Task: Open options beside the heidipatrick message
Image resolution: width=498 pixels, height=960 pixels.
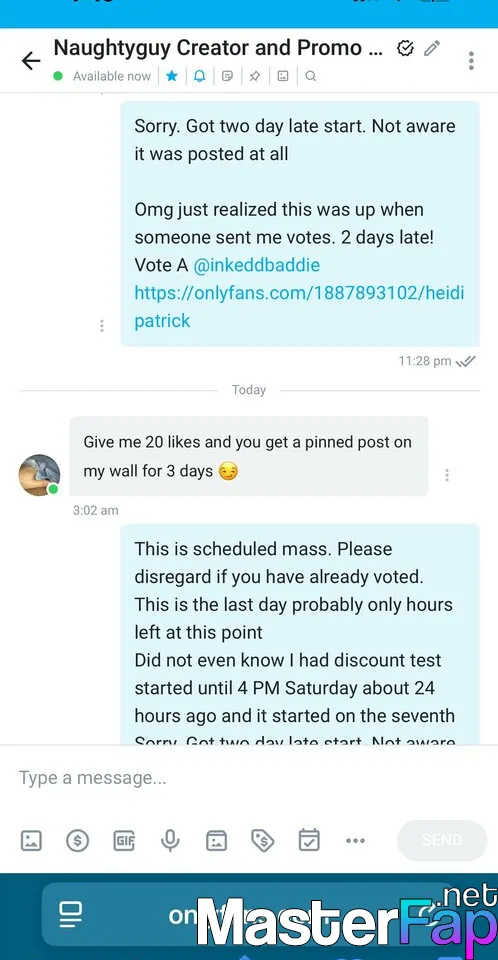Action: pyautogui.click(x=102, y=326)
